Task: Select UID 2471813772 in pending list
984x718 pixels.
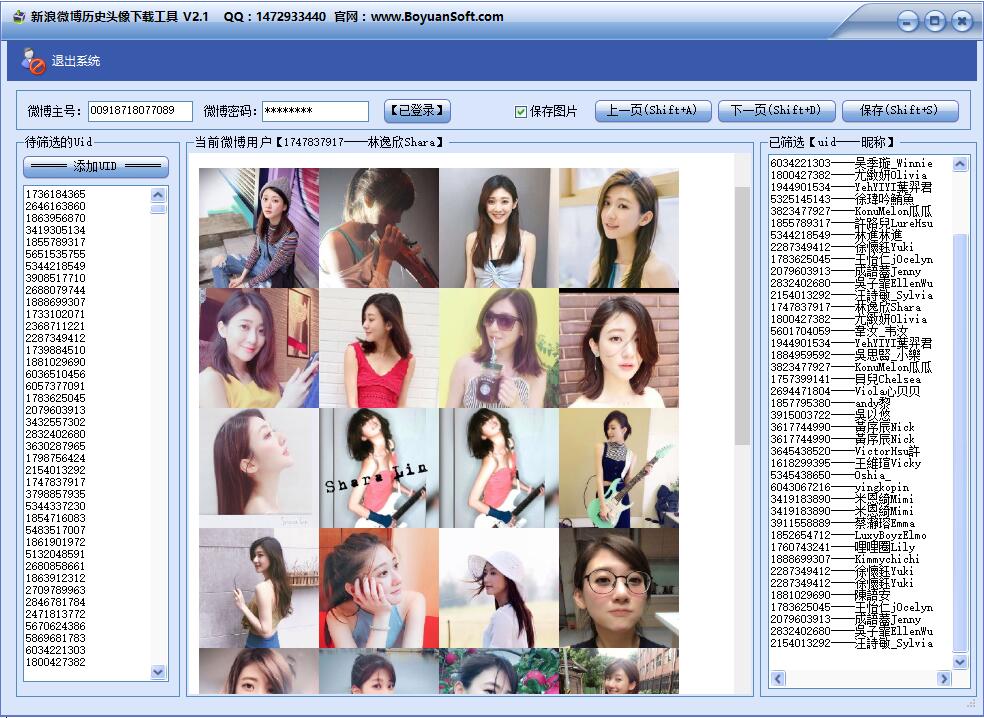Action: 55,614
